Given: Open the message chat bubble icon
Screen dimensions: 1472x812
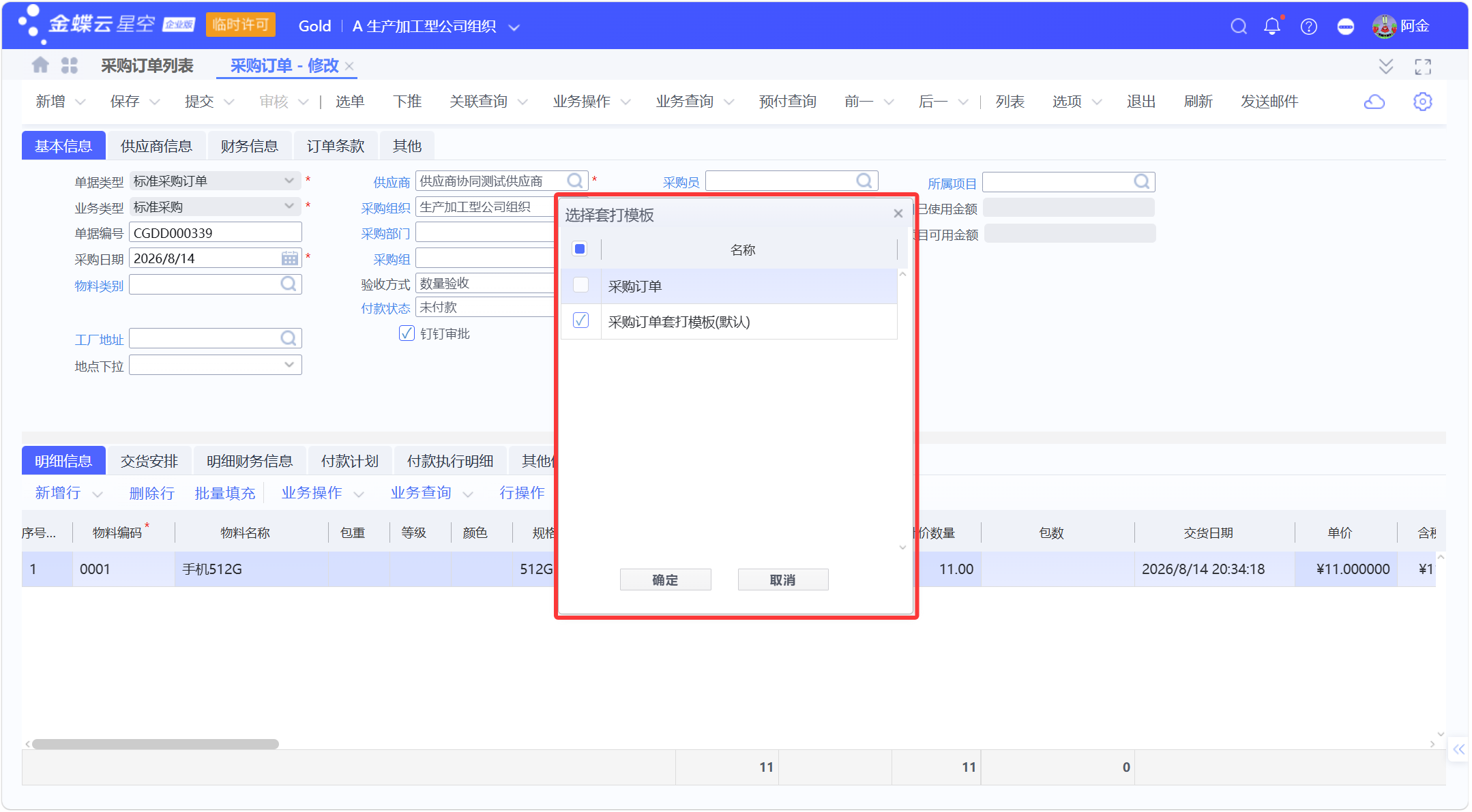Looking at the screenshot, I should [1346, 27].
